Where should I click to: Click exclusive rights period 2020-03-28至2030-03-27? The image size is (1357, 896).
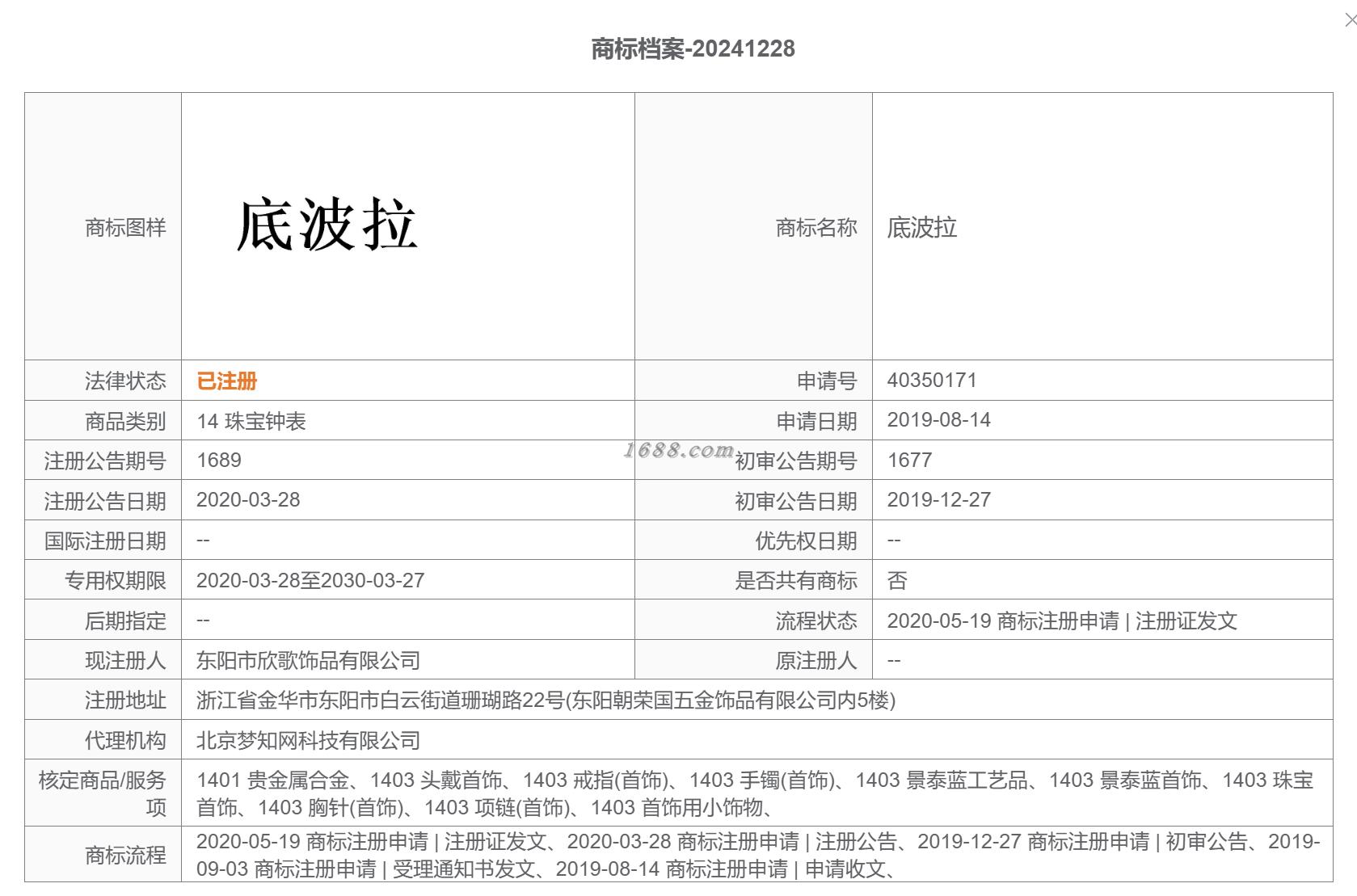310,580
